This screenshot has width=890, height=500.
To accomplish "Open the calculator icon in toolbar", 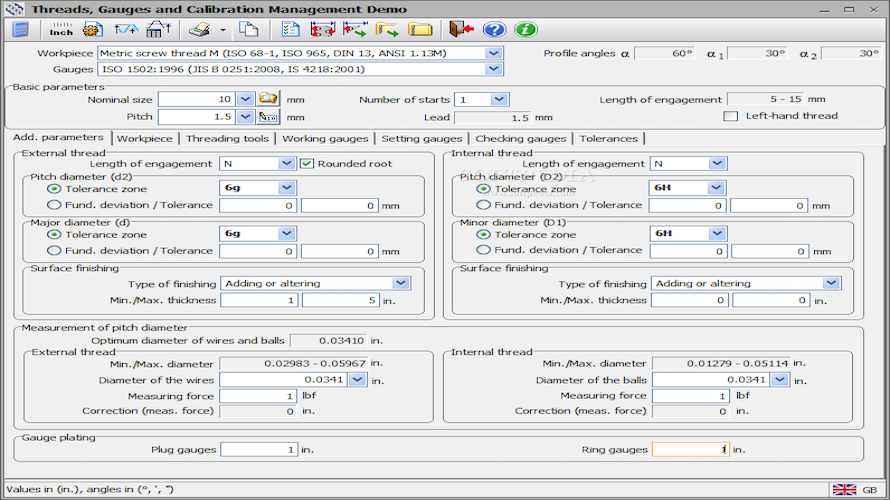I will 20,30.
